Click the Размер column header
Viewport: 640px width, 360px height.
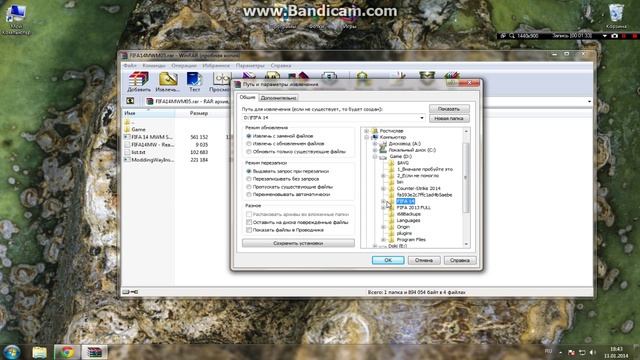coord(199,113)
